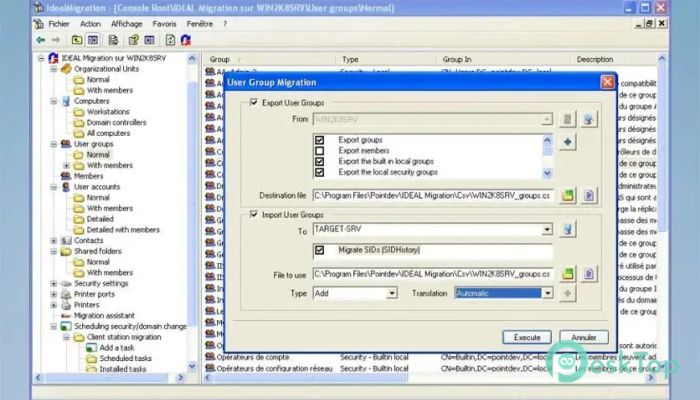
Task: Open the Destination file with document icon
Action: pos(589,196)
